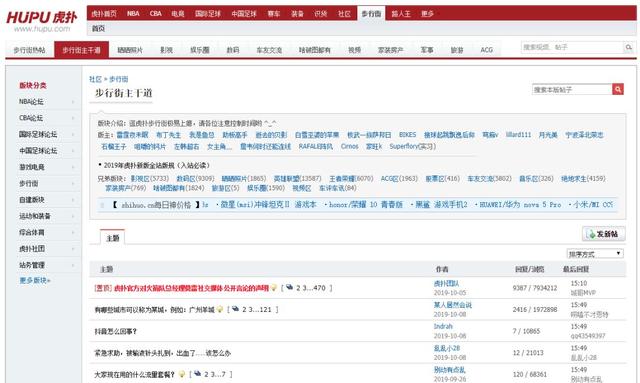Open 综合体育 in sidebar
Image resolution: width=640 pixels, height=383 pixels.
pos(31,232)
